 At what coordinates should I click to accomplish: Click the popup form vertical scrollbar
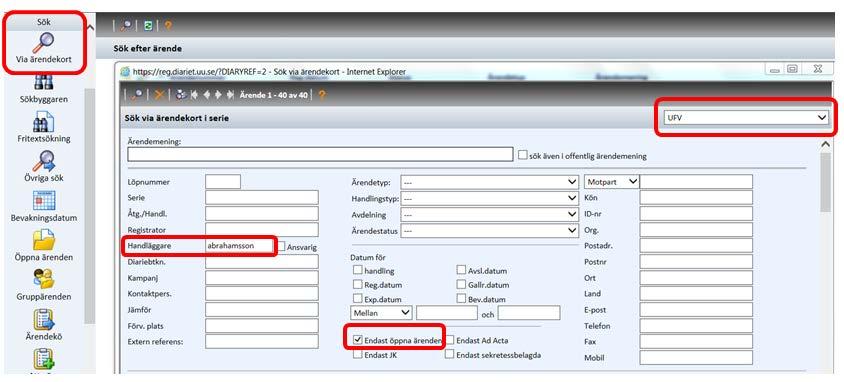825,183
